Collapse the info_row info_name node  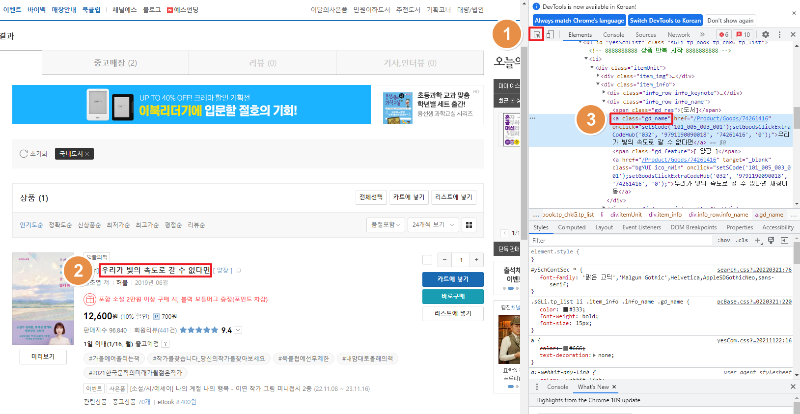(x=604, y=101)
